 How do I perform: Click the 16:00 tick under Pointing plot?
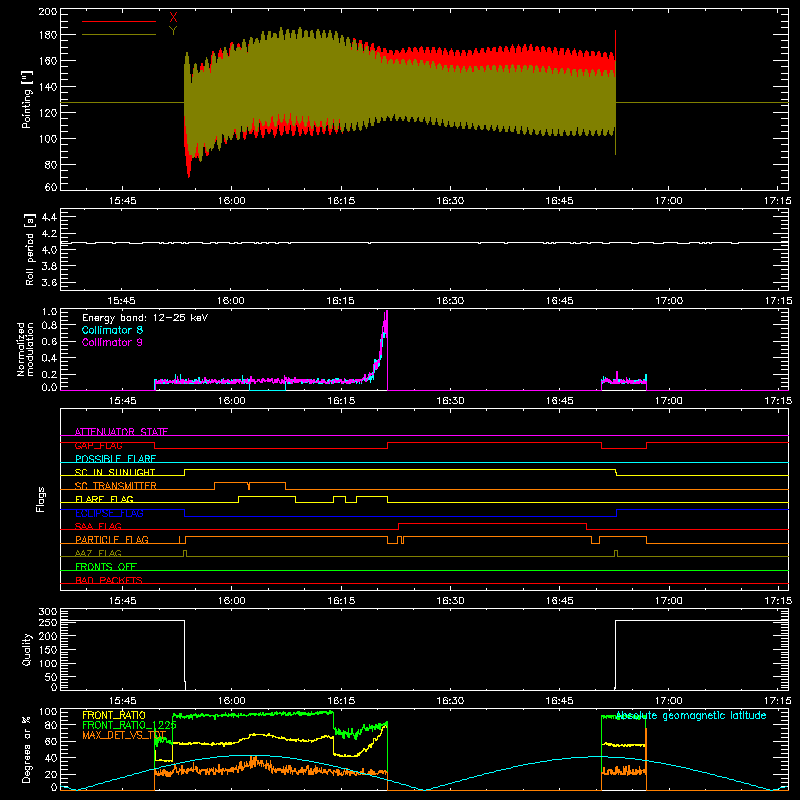232,201
